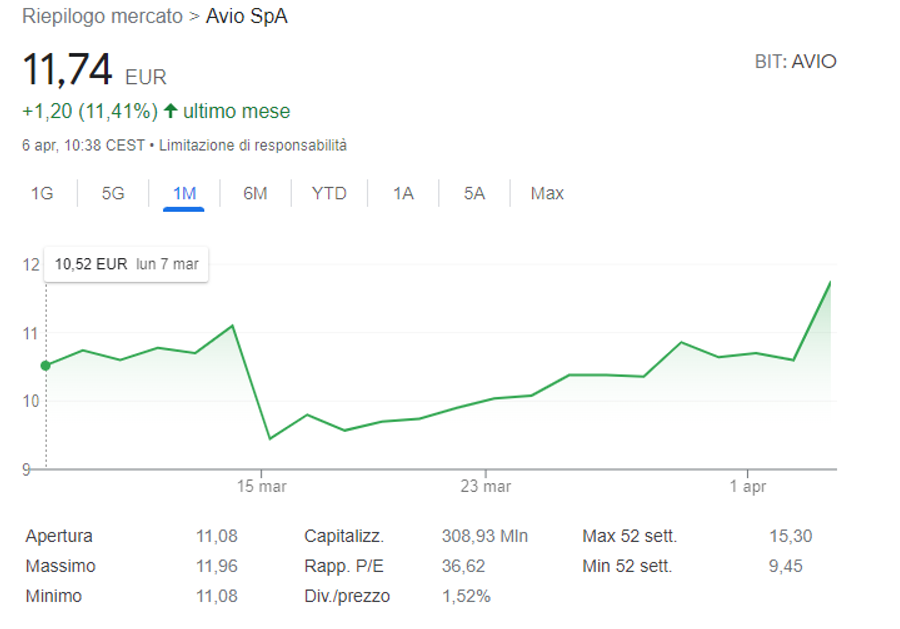Click the chart peak at right end
This screenshot has height=629, width=900.
pyautogui.click(x=830, y=282)
